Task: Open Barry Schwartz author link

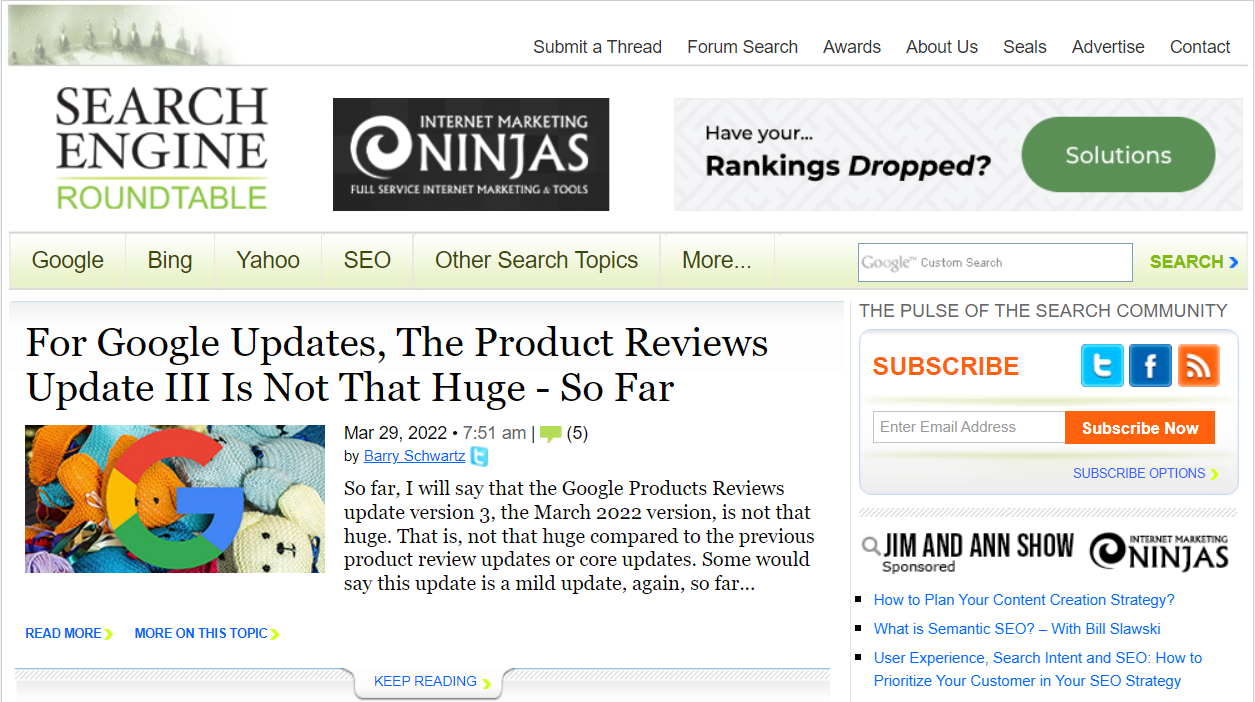Action: click(414, 456)
